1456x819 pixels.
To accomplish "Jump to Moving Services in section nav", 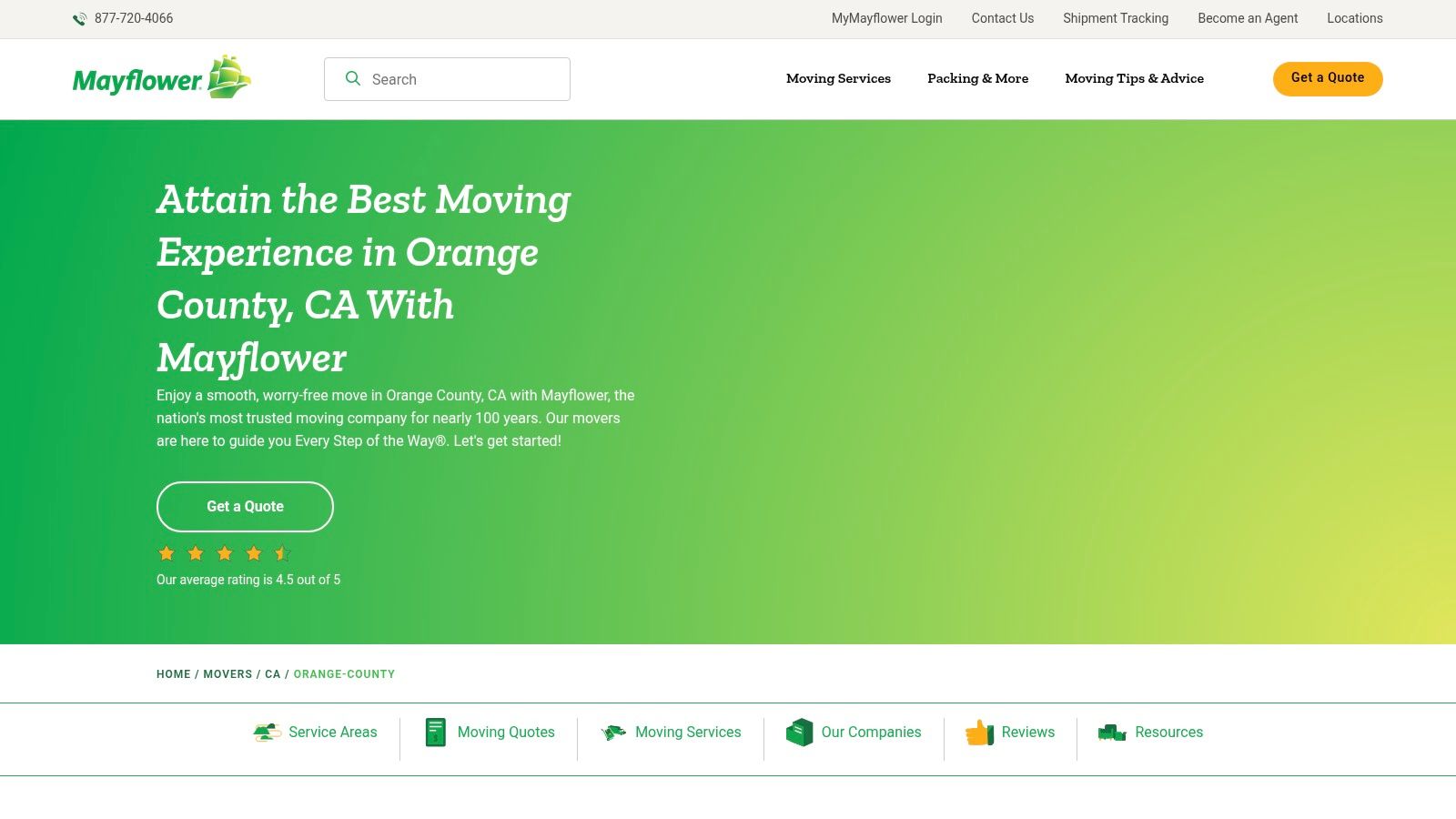I will pyautogui.click(x=671, y=733).
